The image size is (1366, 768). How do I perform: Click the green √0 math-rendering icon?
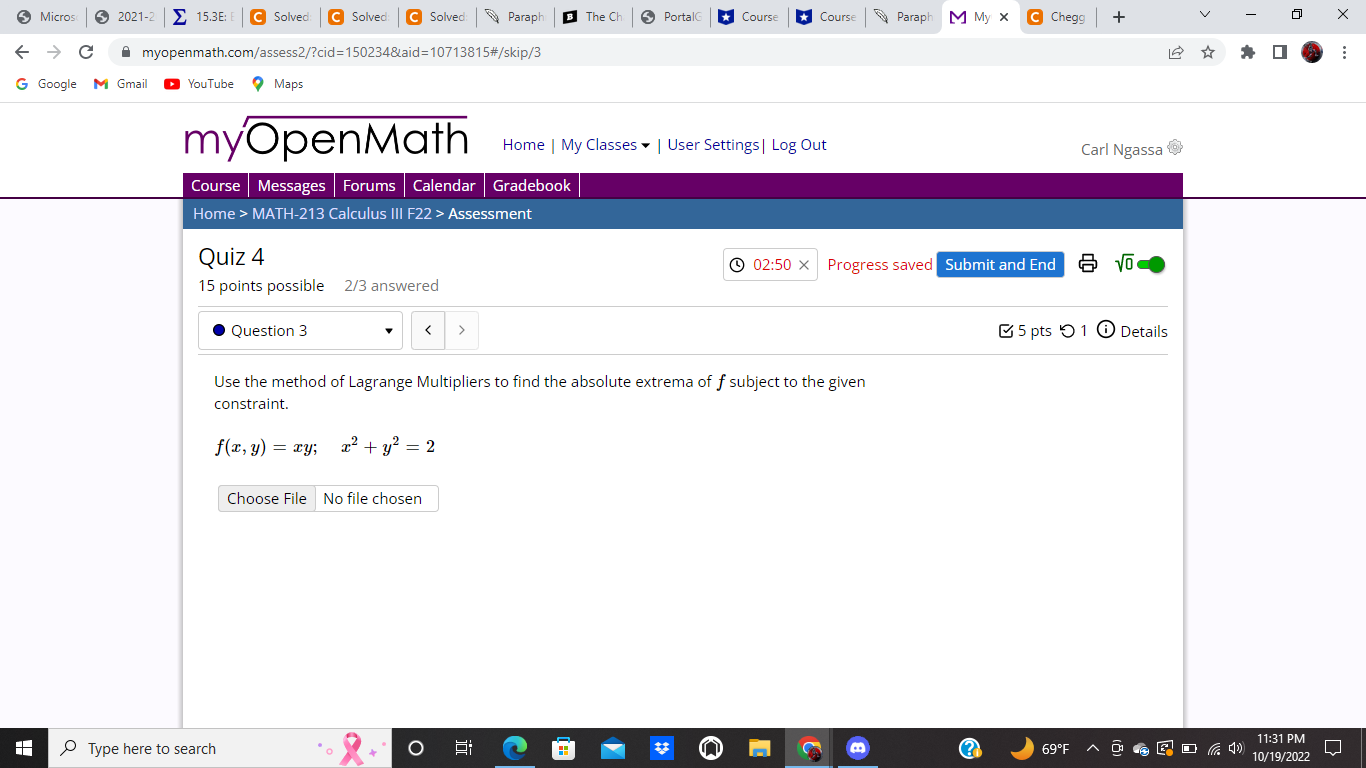(x=1122, y=264)
